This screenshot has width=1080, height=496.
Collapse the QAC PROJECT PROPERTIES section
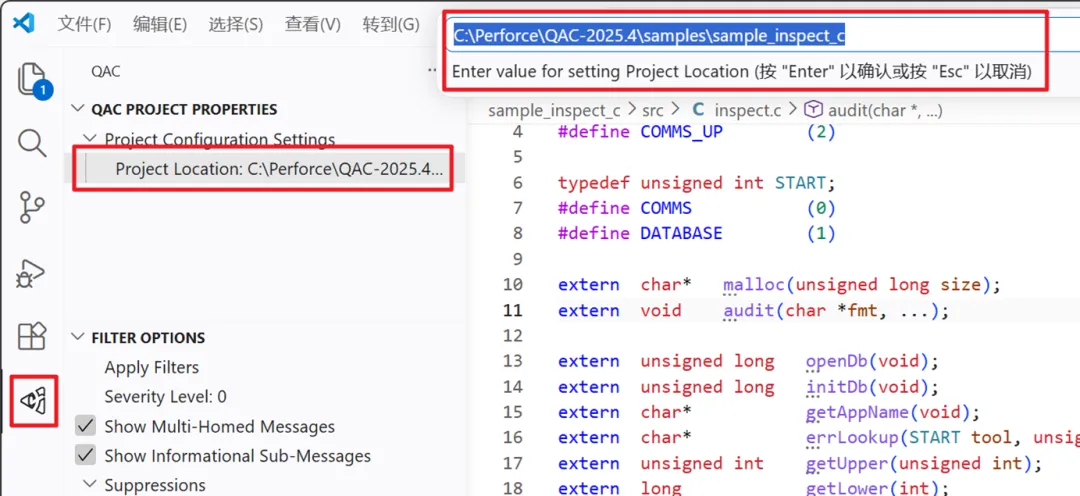tap(76, 110)
